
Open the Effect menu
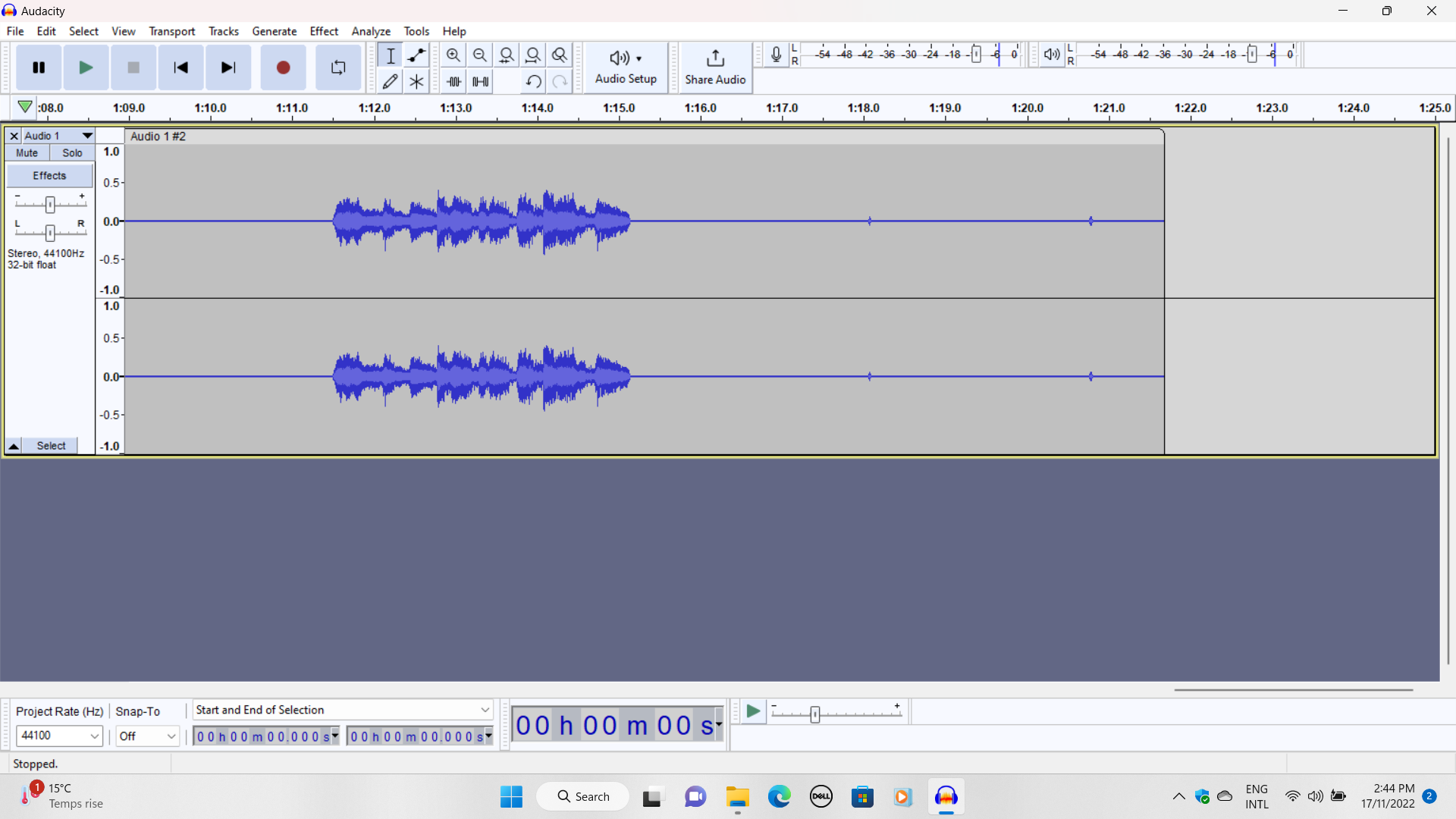tap(324, 31)
